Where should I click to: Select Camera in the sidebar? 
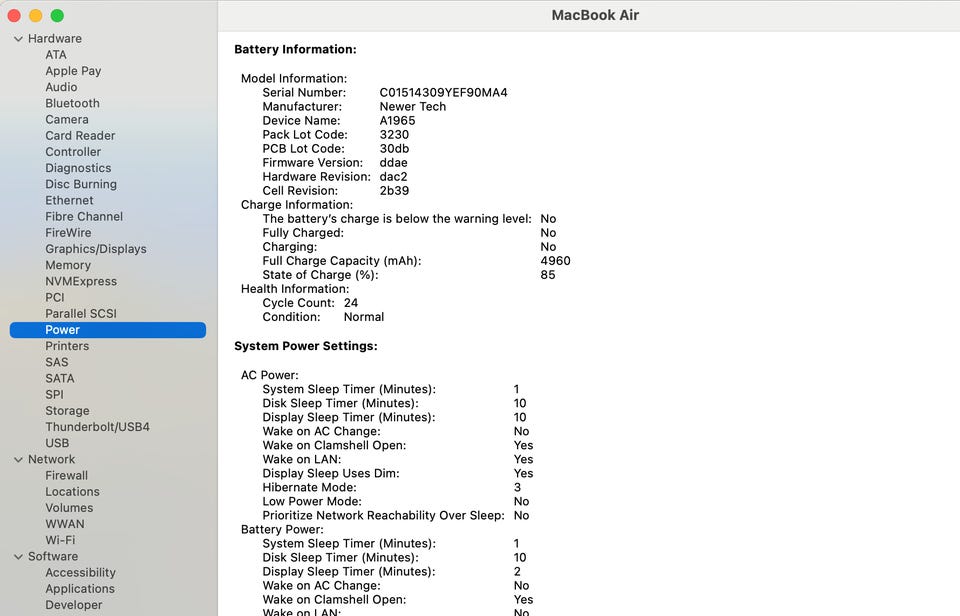67,119
